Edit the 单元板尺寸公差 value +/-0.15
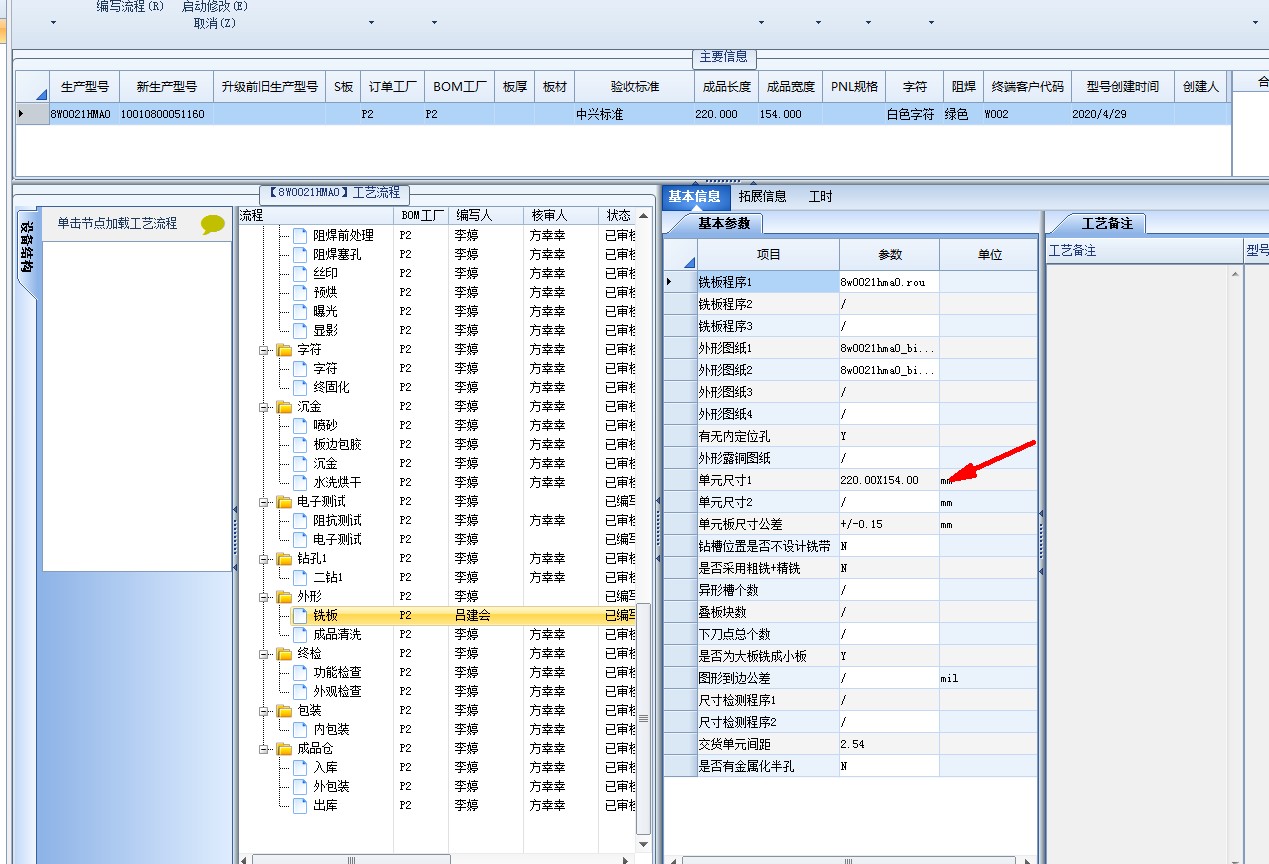The width and height of the screenshot is (1269, 864). (889, 524)
